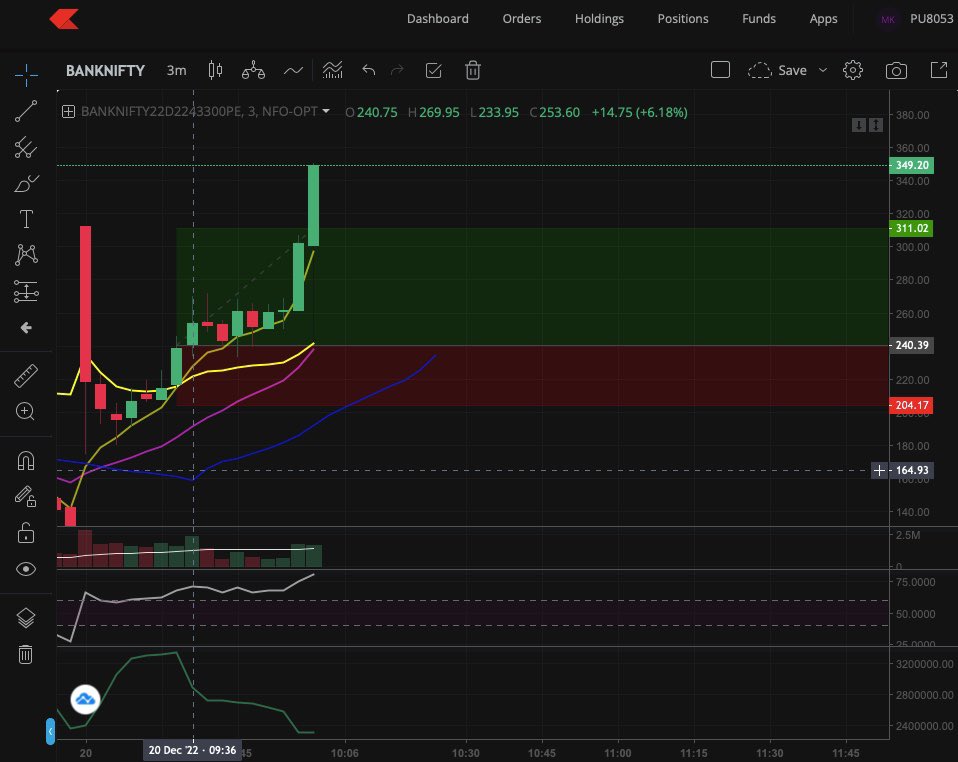Viewport: 958px width, 762px height.
Task: Click the 311.02 target price label
Action: pyautogui.click(x=912, y=229)
